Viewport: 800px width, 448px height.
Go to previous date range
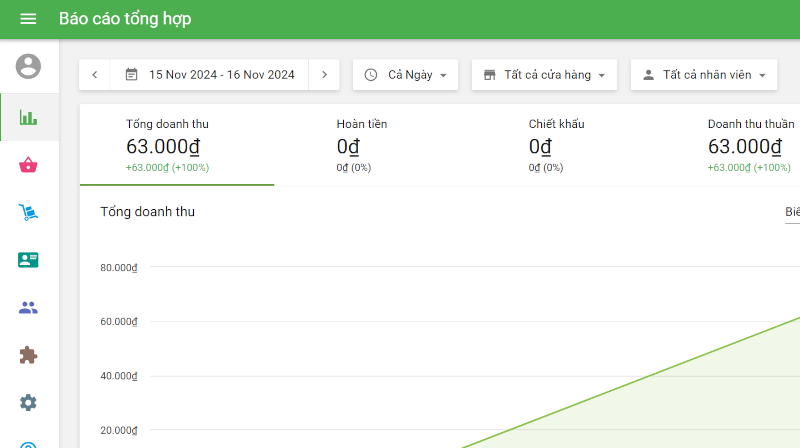pos(94,75)
